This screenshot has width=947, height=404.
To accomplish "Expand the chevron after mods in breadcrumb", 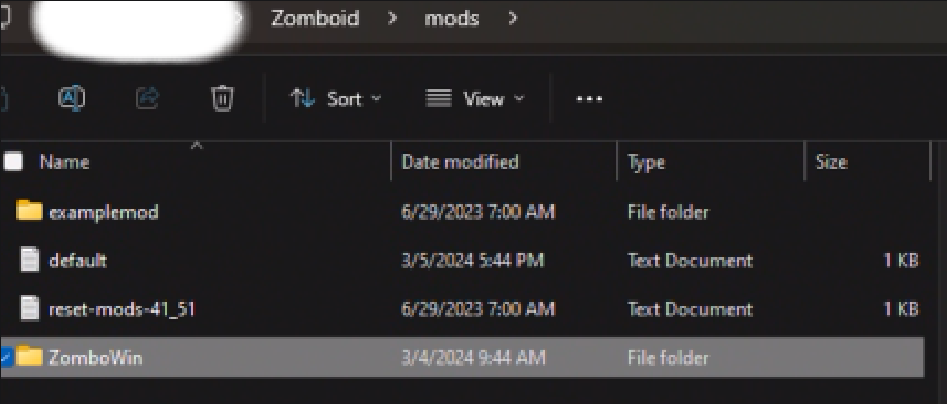I will (513, 19).
